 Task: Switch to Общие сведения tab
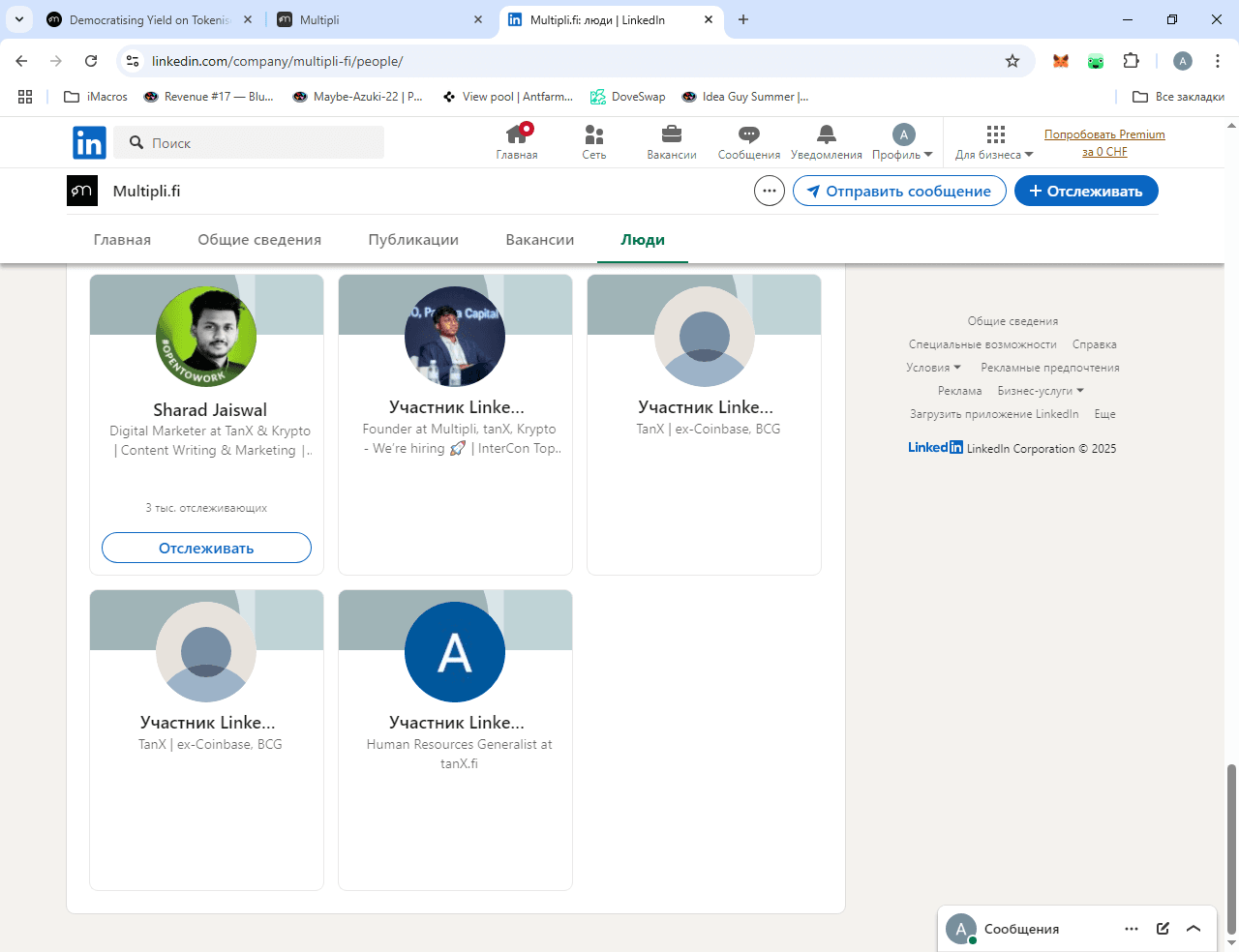coord(259,240)
